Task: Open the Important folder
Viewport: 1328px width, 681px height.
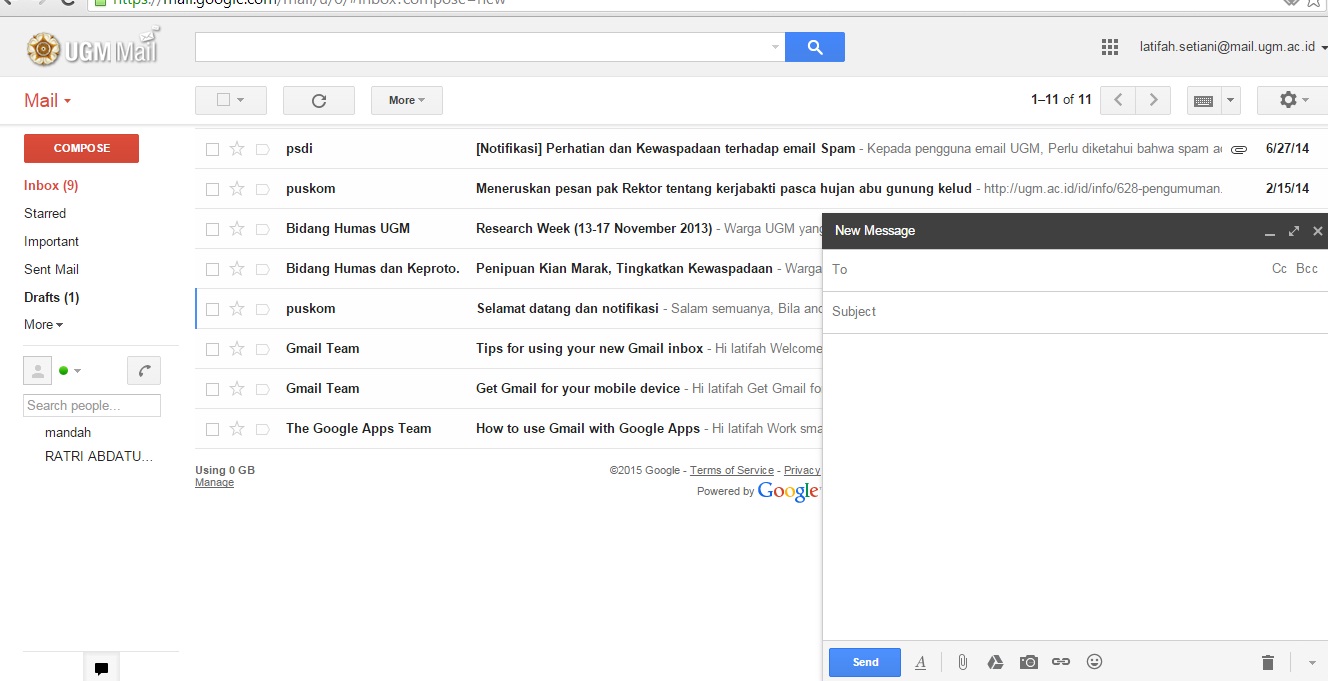Action: tap(51, 241)
